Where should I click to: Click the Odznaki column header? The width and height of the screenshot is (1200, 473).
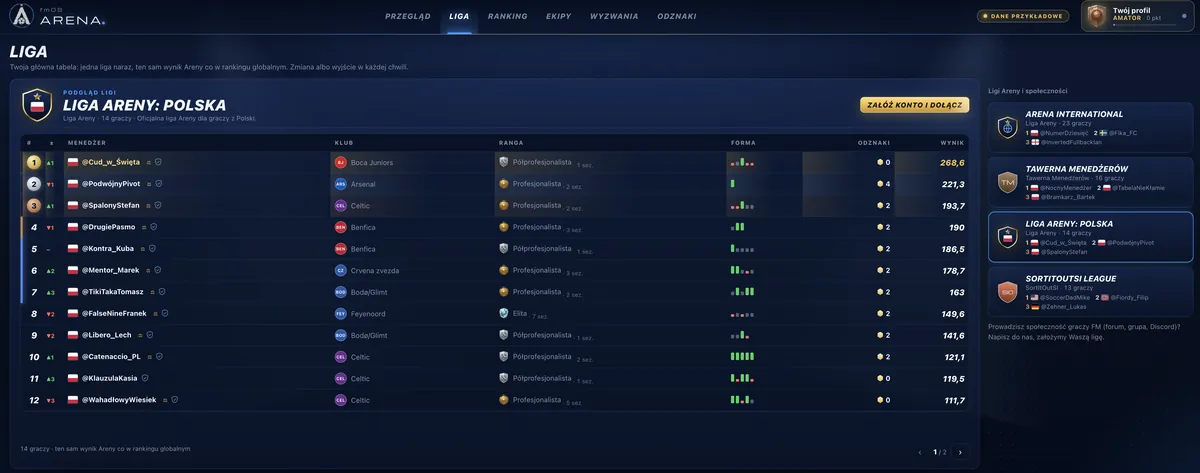[x=874, y=142]
